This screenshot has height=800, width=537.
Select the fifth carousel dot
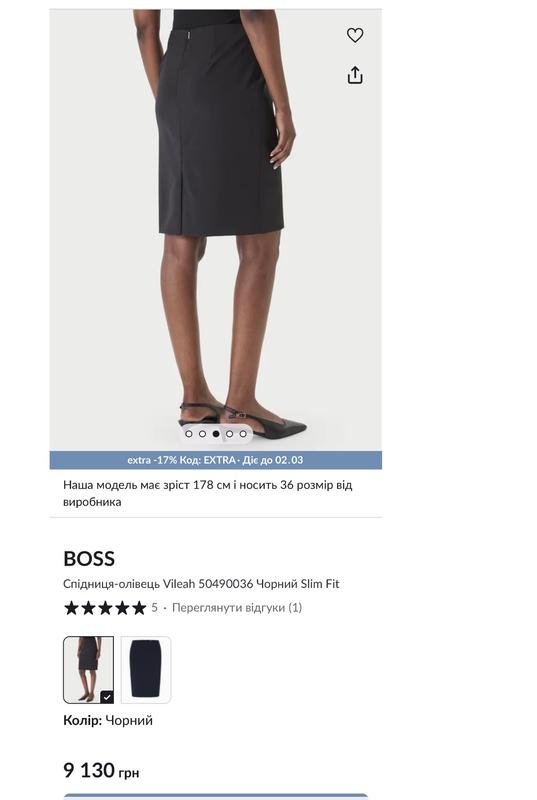click(x=243, y=434)
